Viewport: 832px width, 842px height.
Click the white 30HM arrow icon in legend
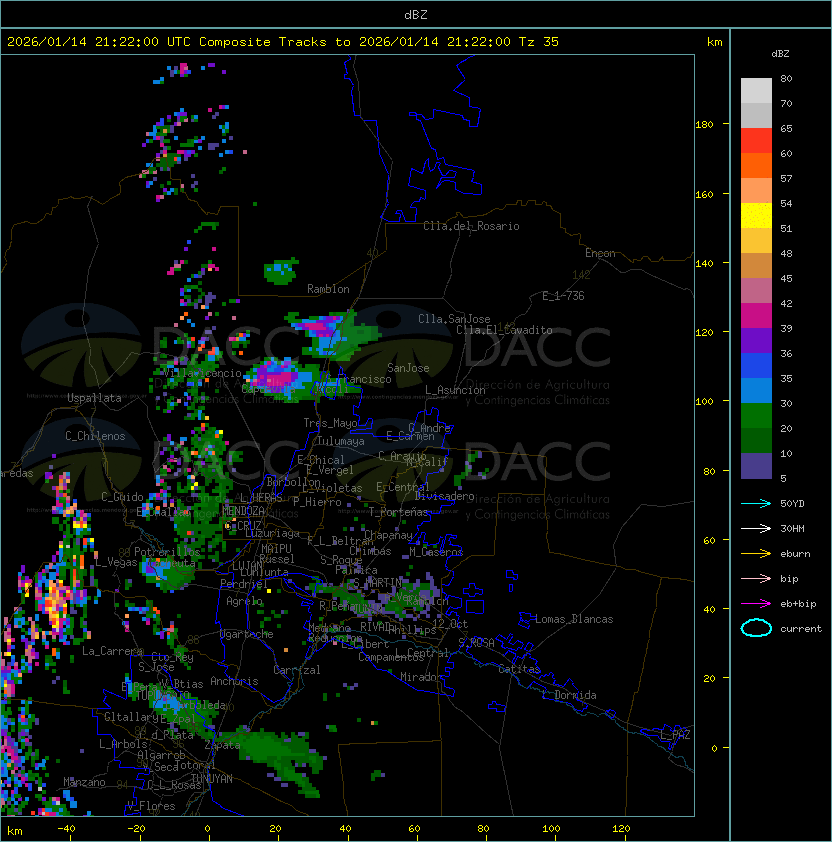tap(756, 529)
